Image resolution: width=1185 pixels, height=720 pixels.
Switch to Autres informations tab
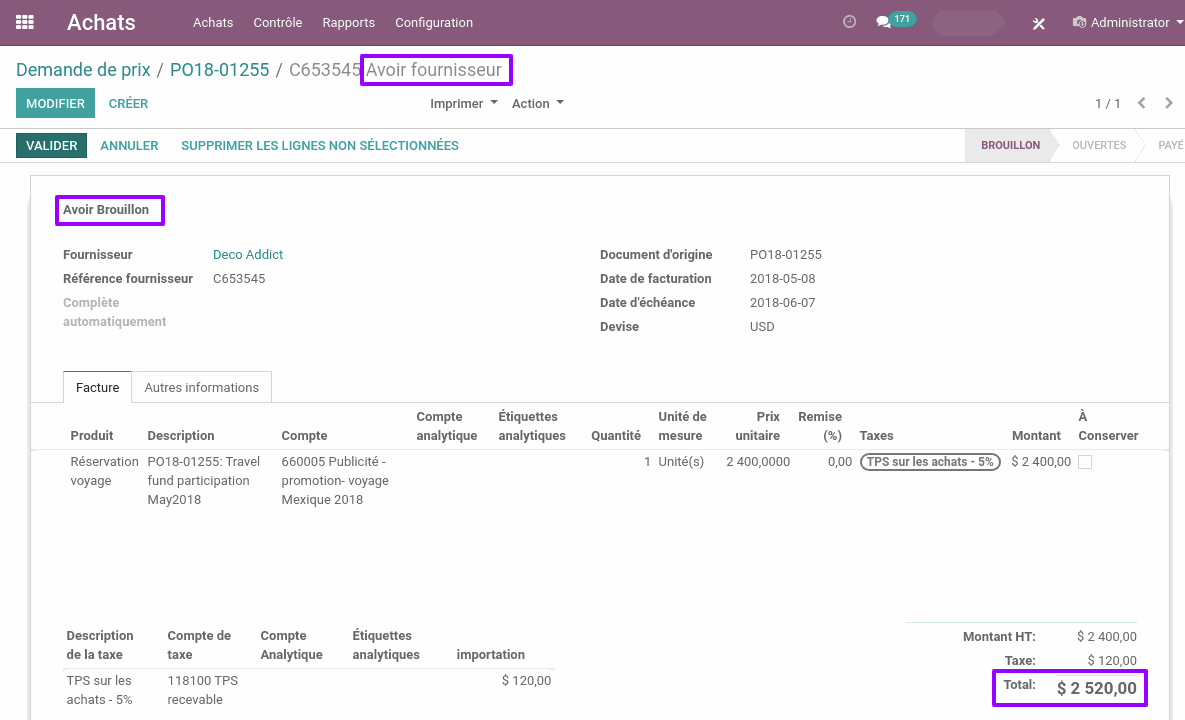click(201, 387)
